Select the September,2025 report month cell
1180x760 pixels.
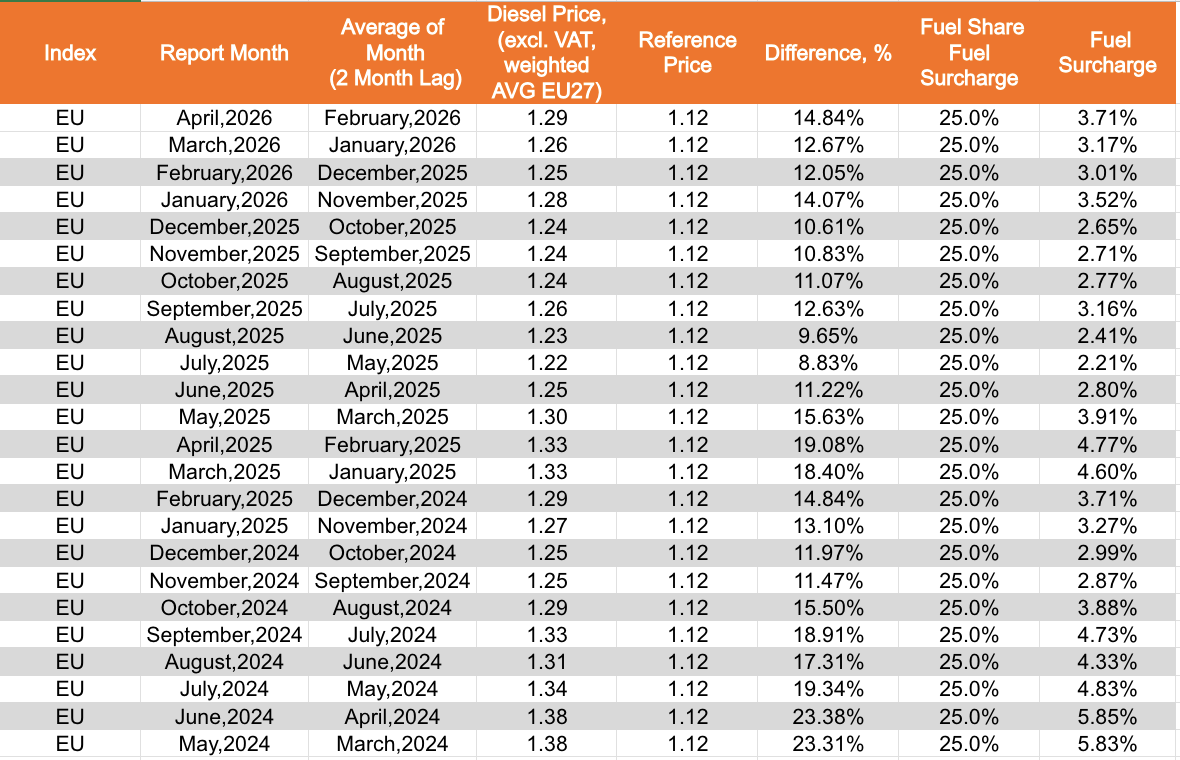[224, 308]
